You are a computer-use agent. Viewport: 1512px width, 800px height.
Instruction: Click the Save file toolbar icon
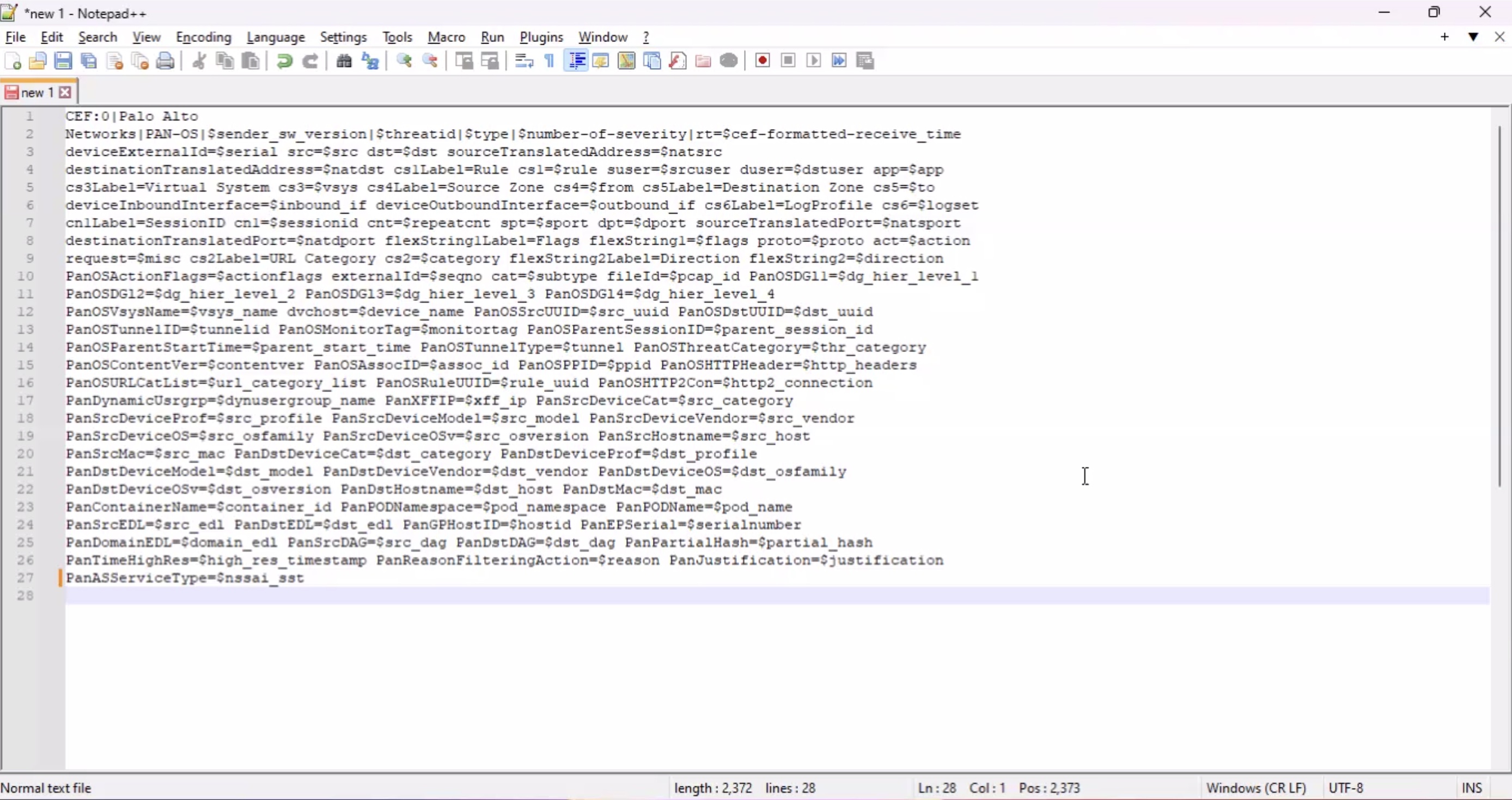pos(63,60)
